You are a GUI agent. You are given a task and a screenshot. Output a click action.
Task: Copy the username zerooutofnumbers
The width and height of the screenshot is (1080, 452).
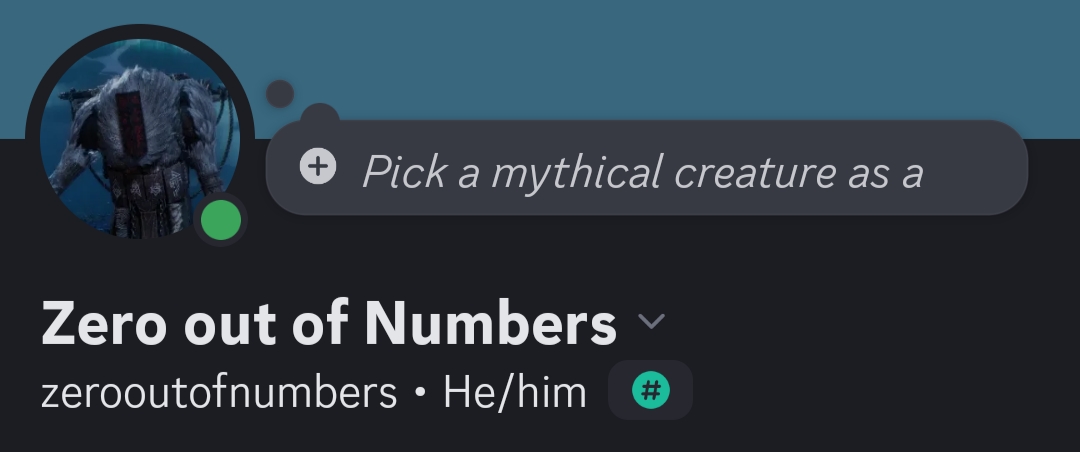tap(219, 392)
